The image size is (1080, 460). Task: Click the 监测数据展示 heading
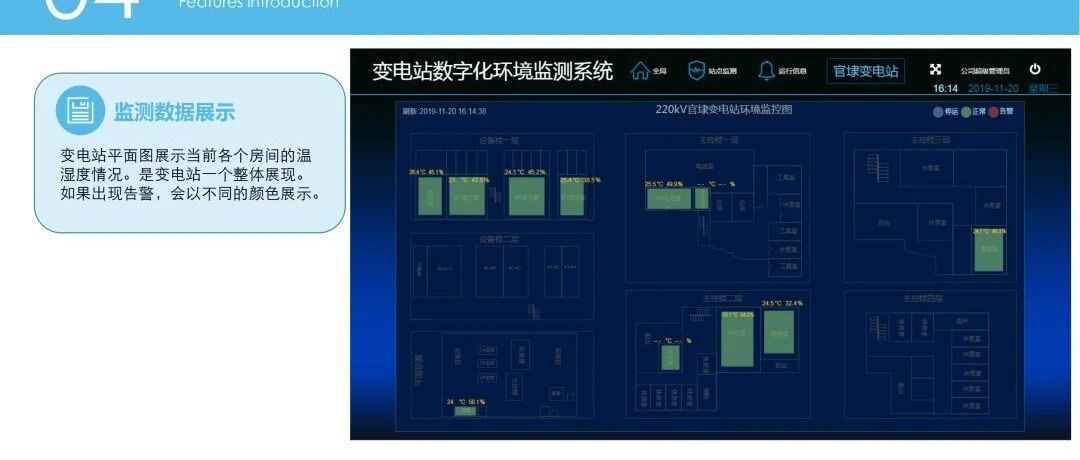click(174, 112)
